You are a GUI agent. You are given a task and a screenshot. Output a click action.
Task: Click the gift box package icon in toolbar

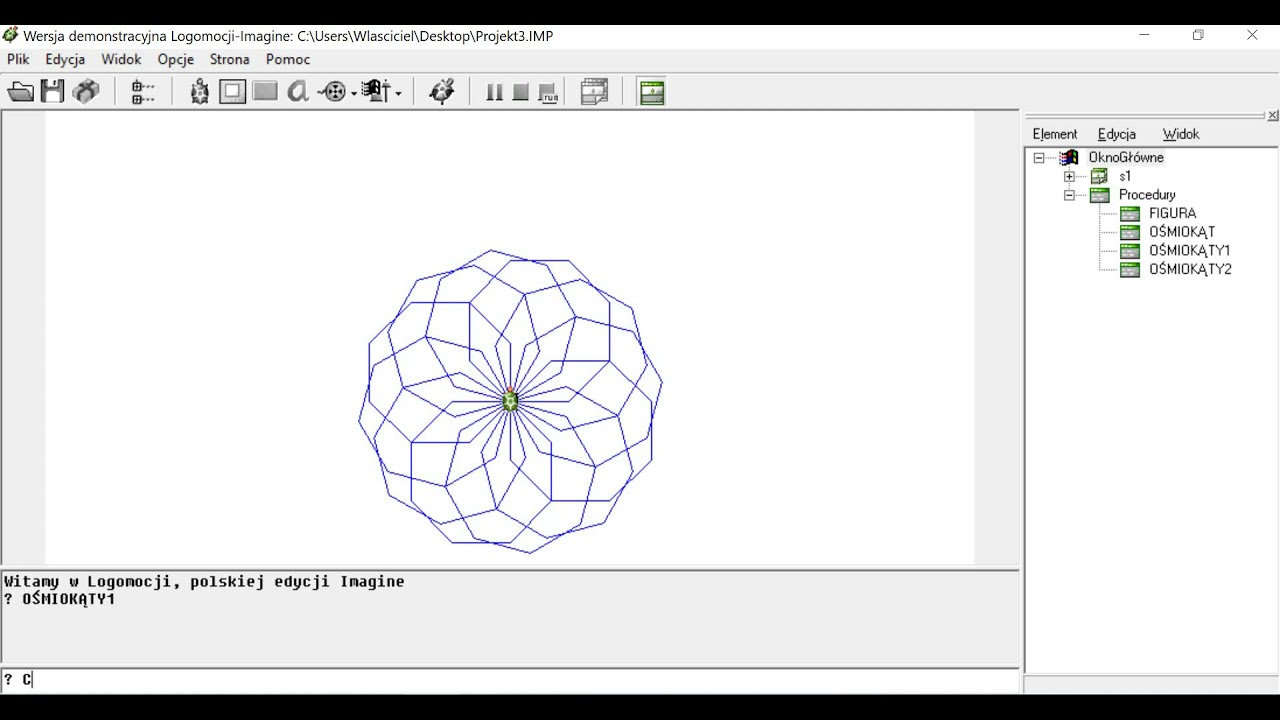[86, 92]
